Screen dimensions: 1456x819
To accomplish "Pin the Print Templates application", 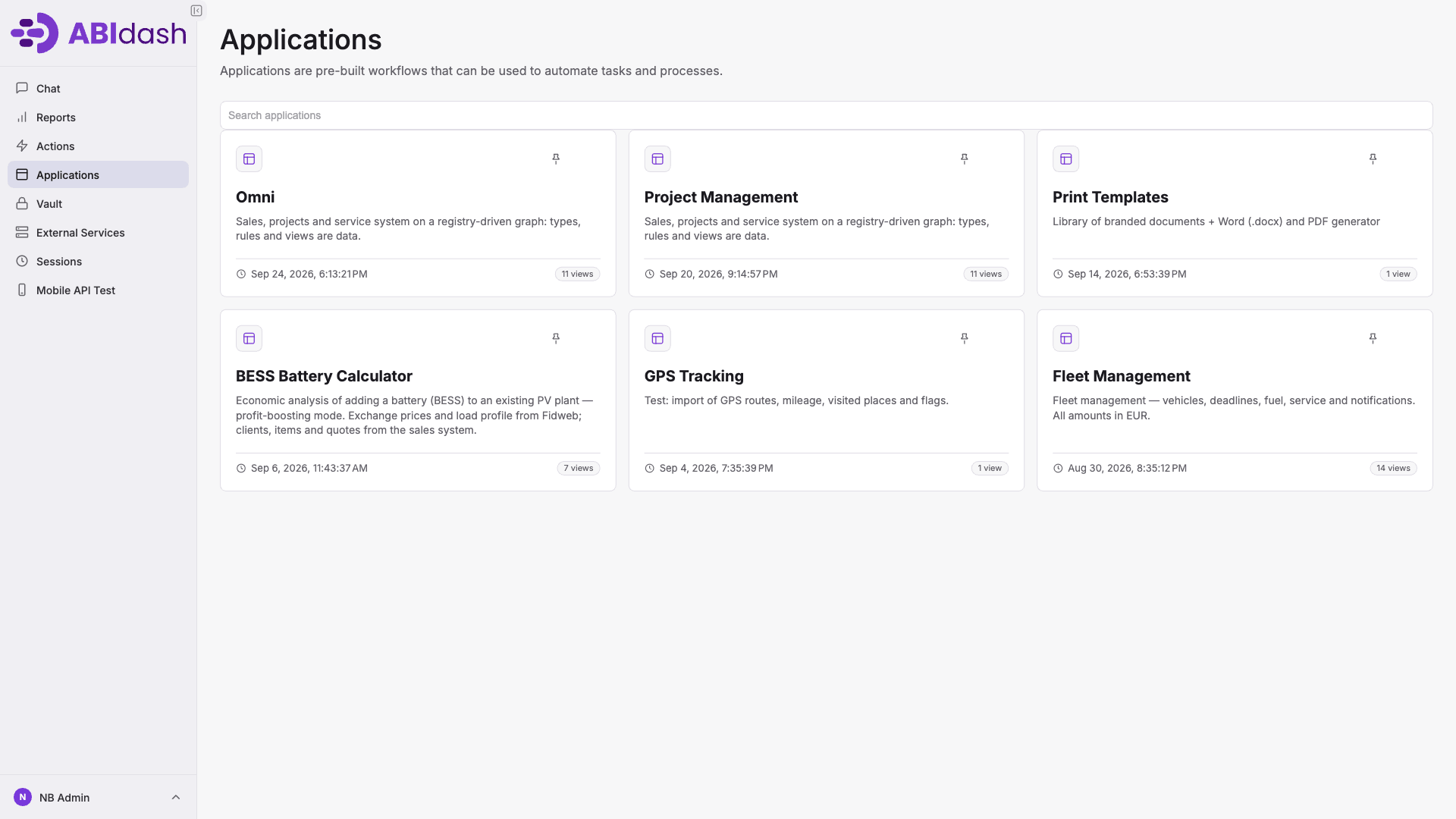I will 1373,158.
